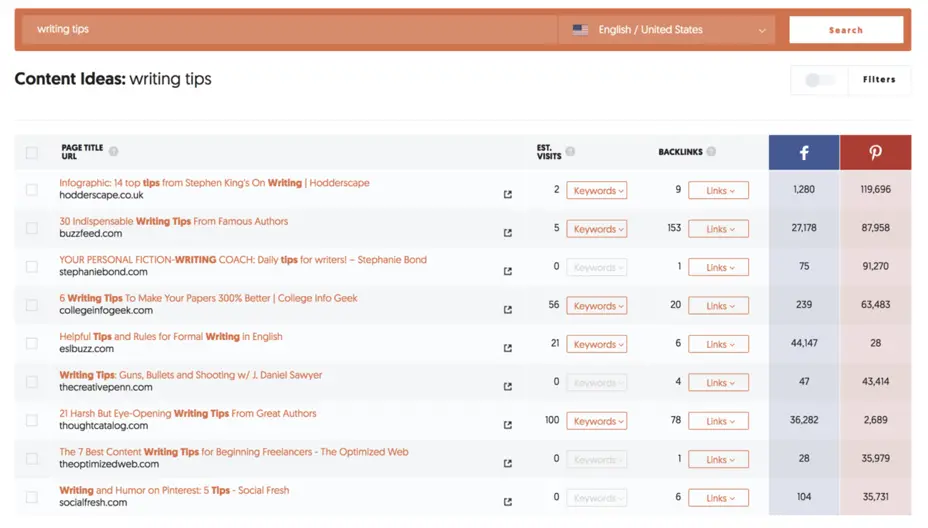Check the buzzfeed.com row checkbox

click(x=32, y=228)
